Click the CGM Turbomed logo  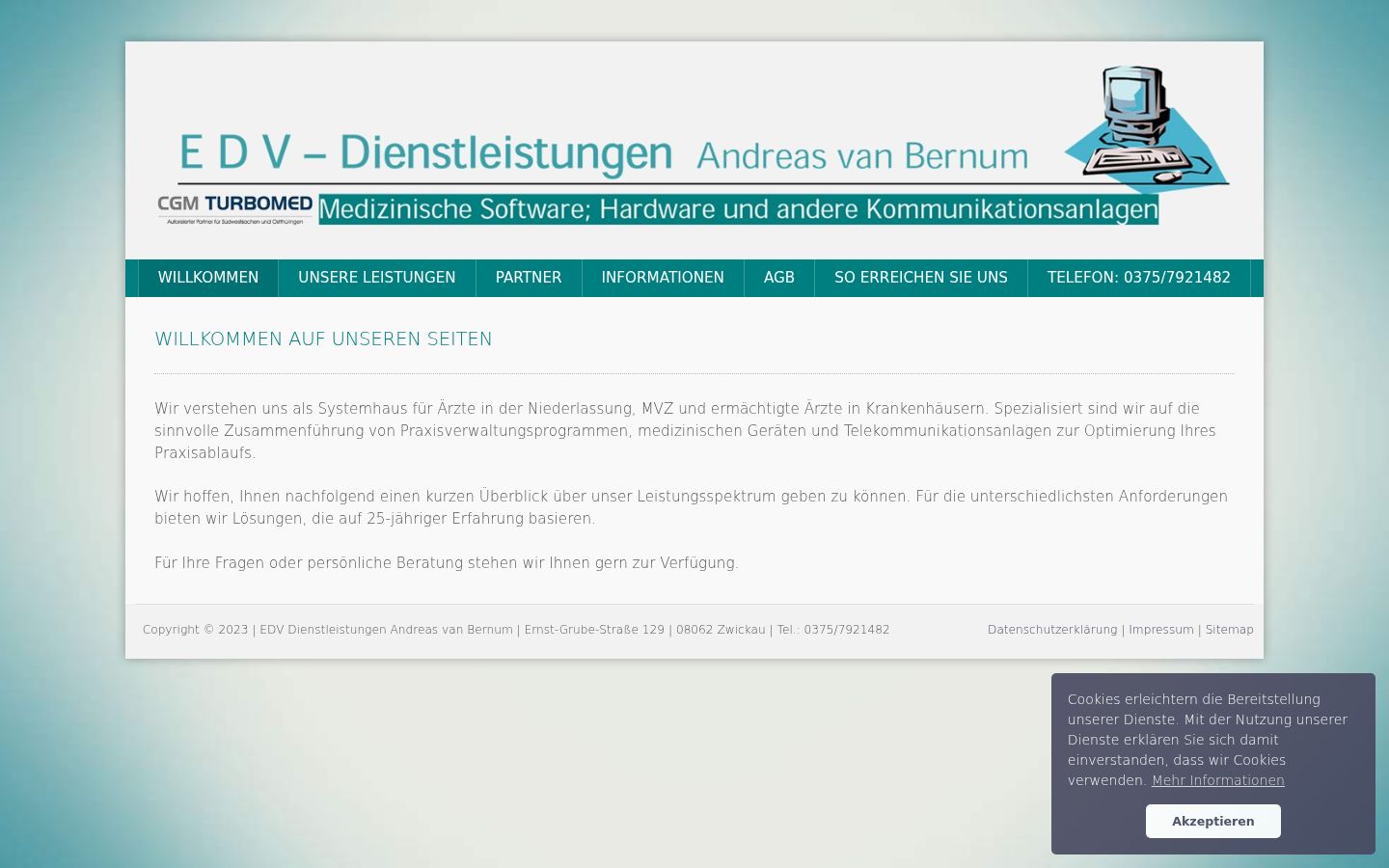(x=235, y=209)
